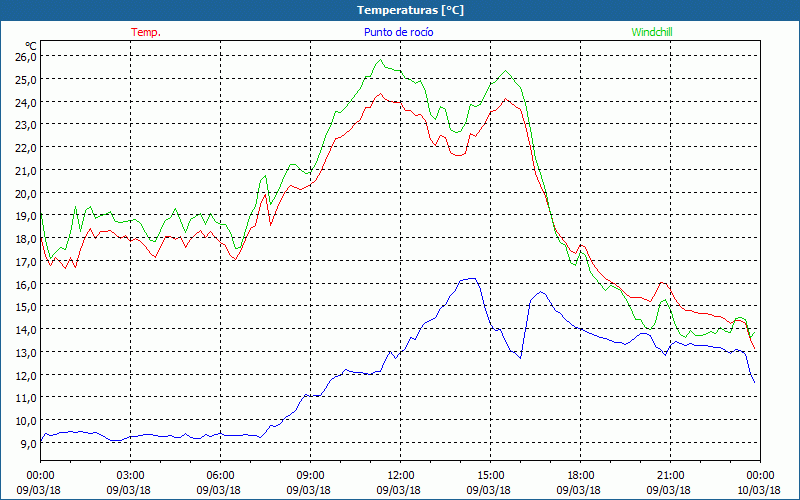Screen dimensions: 800x500
Task: Click the 13,0 y-axis value
Action: pos(26,353)
